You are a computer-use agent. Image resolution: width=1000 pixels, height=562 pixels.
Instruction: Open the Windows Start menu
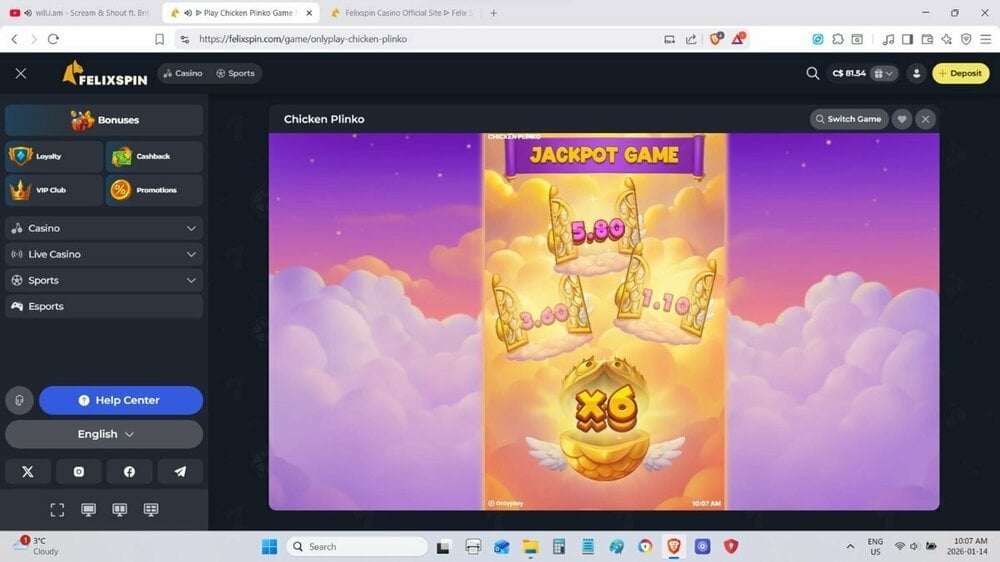pos(269,546)
